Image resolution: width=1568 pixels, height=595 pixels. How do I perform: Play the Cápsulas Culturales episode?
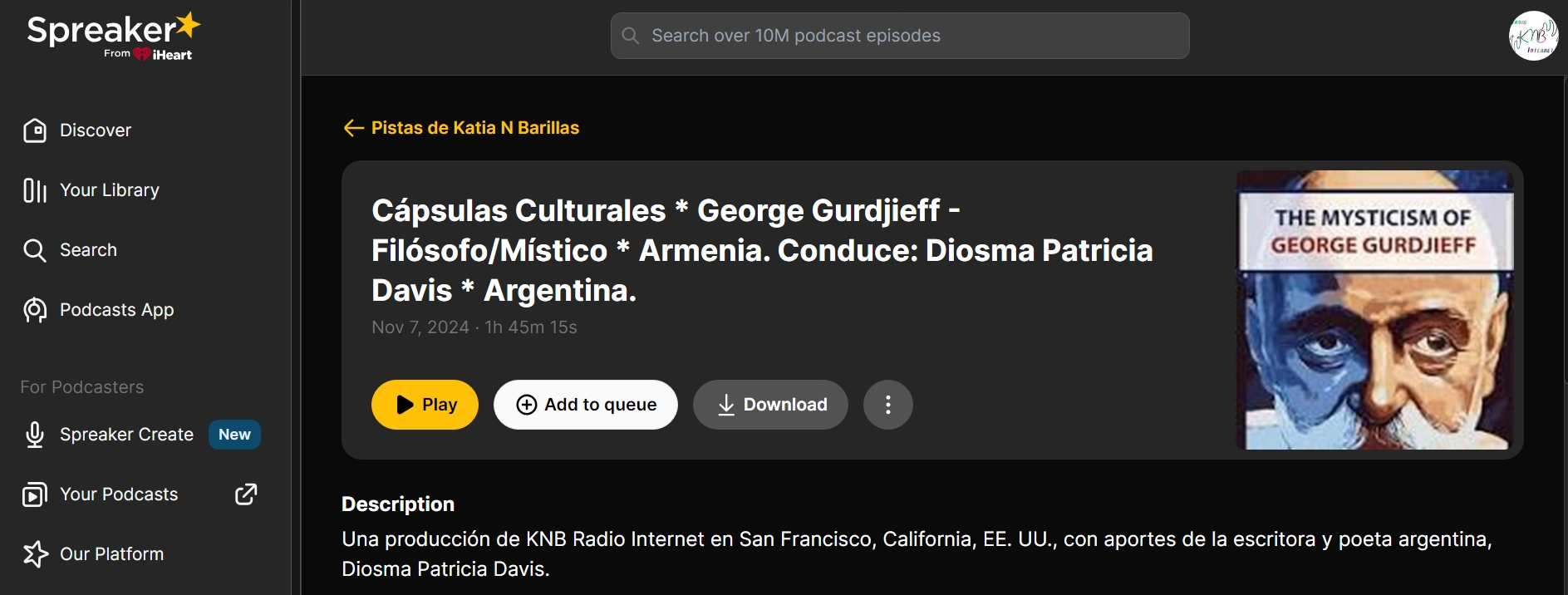click(x=425, y=405)
